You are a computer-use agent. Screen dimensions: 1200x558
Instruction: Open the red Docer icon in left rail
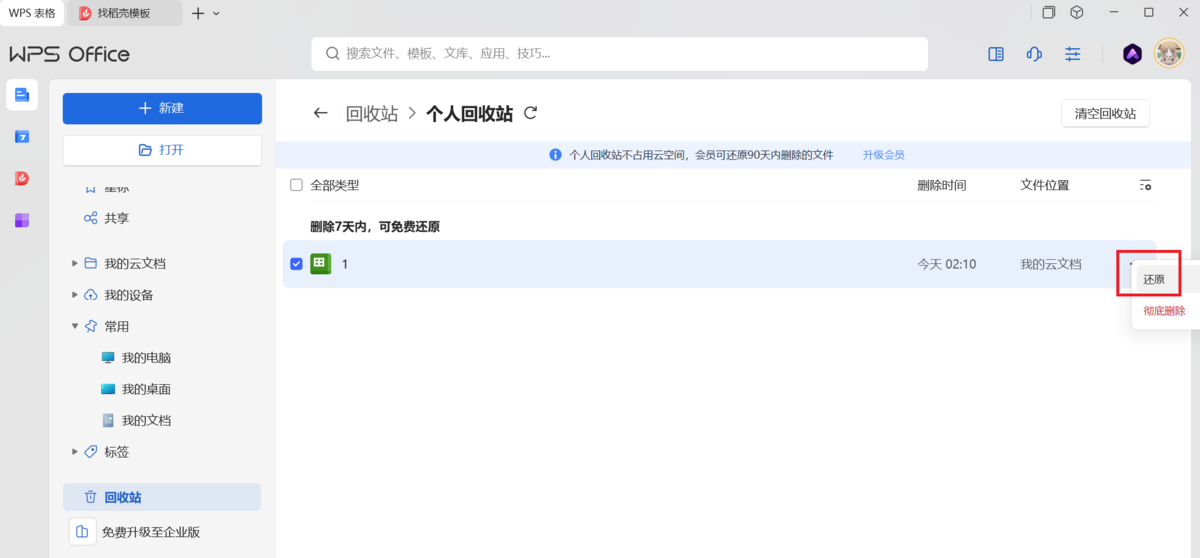(22, 178)
